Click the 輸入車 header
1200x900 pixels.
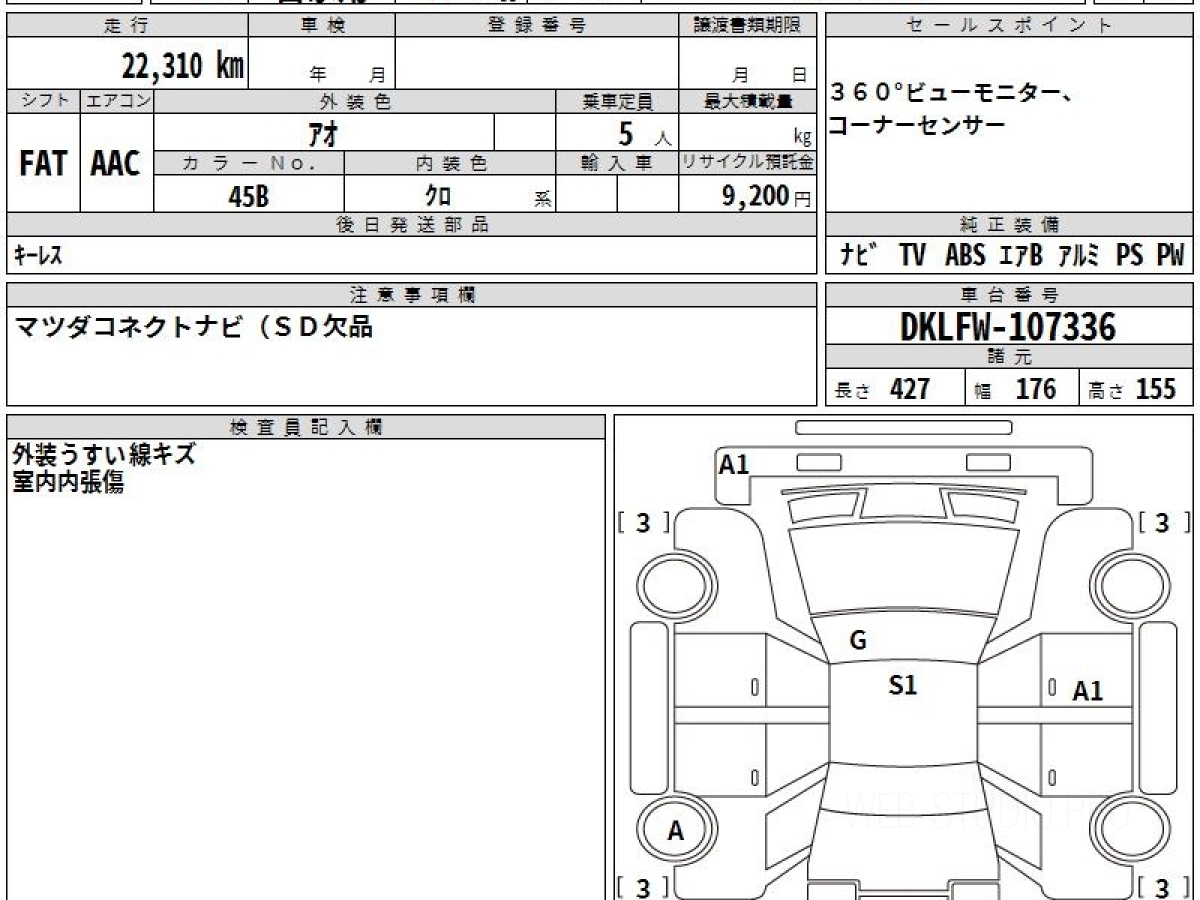[617, 164]
